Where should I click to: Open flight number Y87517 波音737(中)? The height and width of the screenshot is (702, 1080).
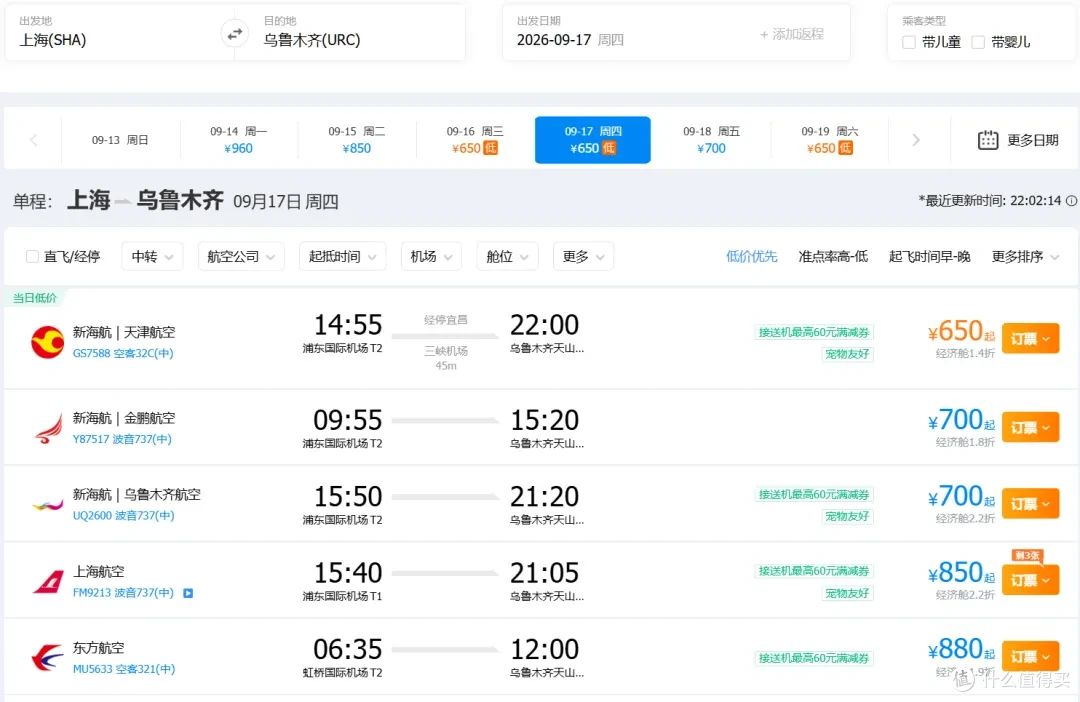click(122, 439)
